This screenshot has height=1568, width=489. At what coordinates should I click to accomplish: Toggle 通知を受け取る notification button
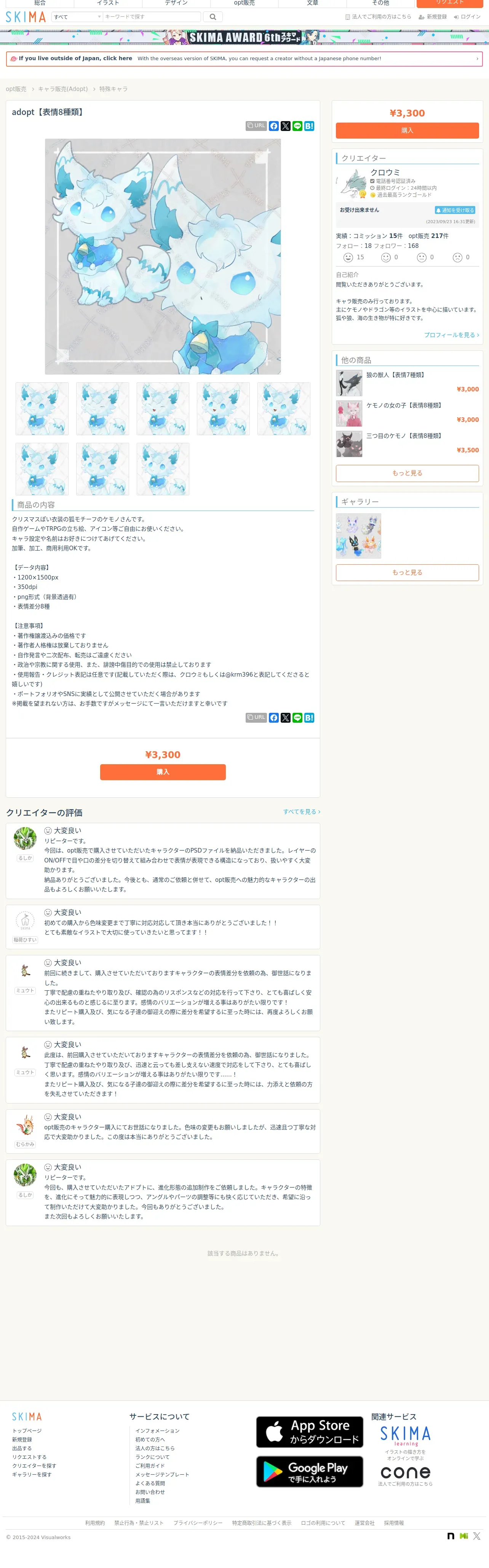455,210
